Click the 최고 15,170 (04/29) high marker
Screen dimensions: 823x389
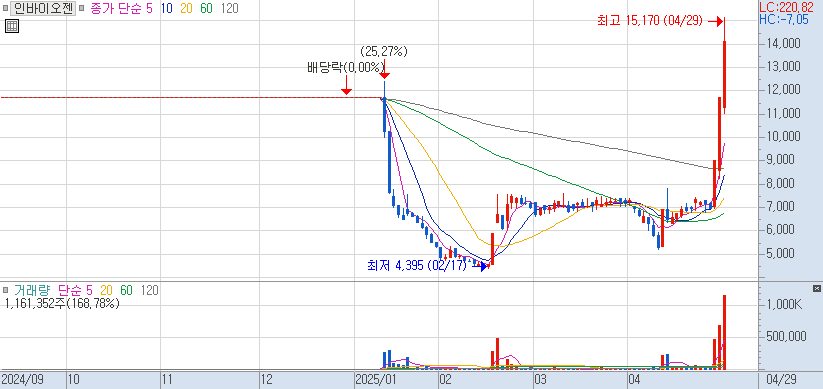point(650,21)
